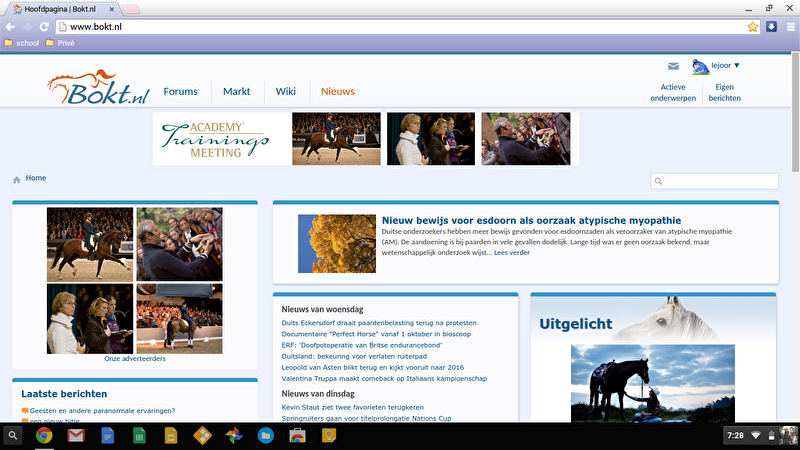Image resolution: width=800 pixels, height=450 pixels.
Task: Launch Chrome from the shelf
Action: (x=44, y=436)
